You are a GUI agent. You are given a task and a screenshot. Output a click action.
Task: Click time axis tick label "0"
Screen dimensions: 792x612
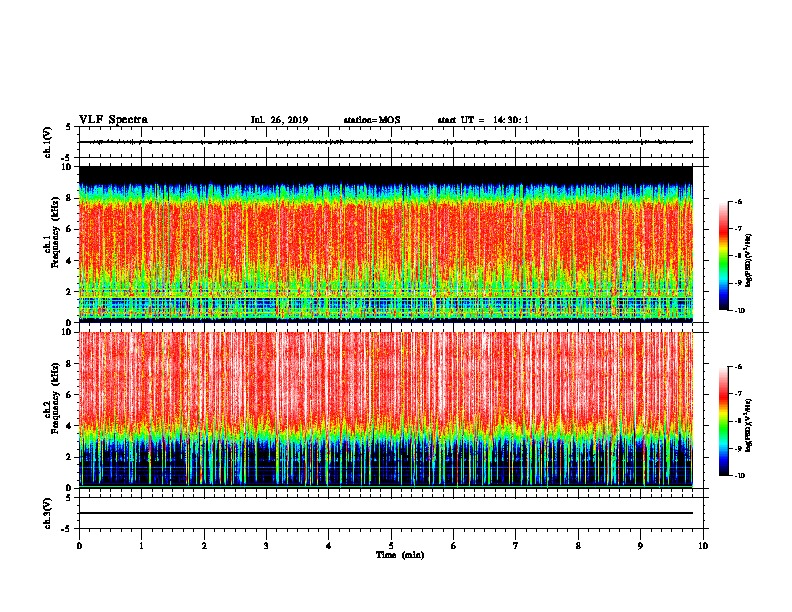pos(79,546)
